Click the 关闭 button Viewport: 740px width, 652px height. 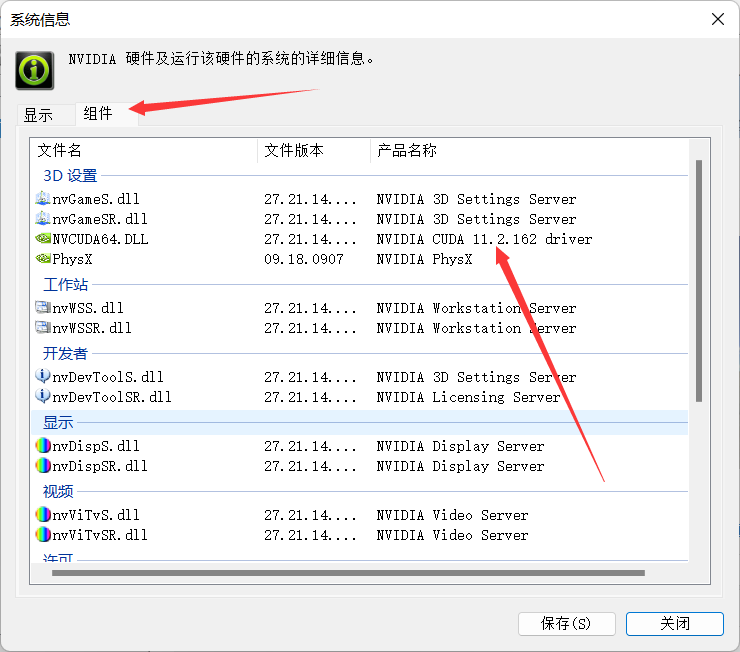click(674, 624)
